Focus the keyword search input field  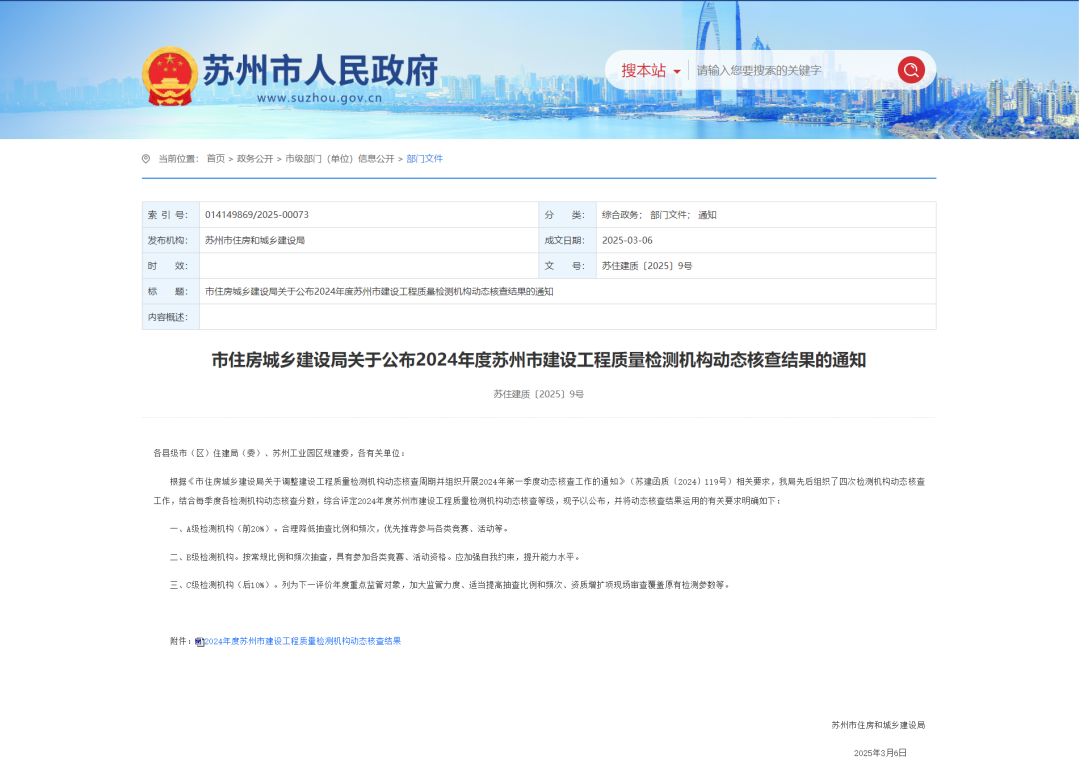[x=790, y=71]
